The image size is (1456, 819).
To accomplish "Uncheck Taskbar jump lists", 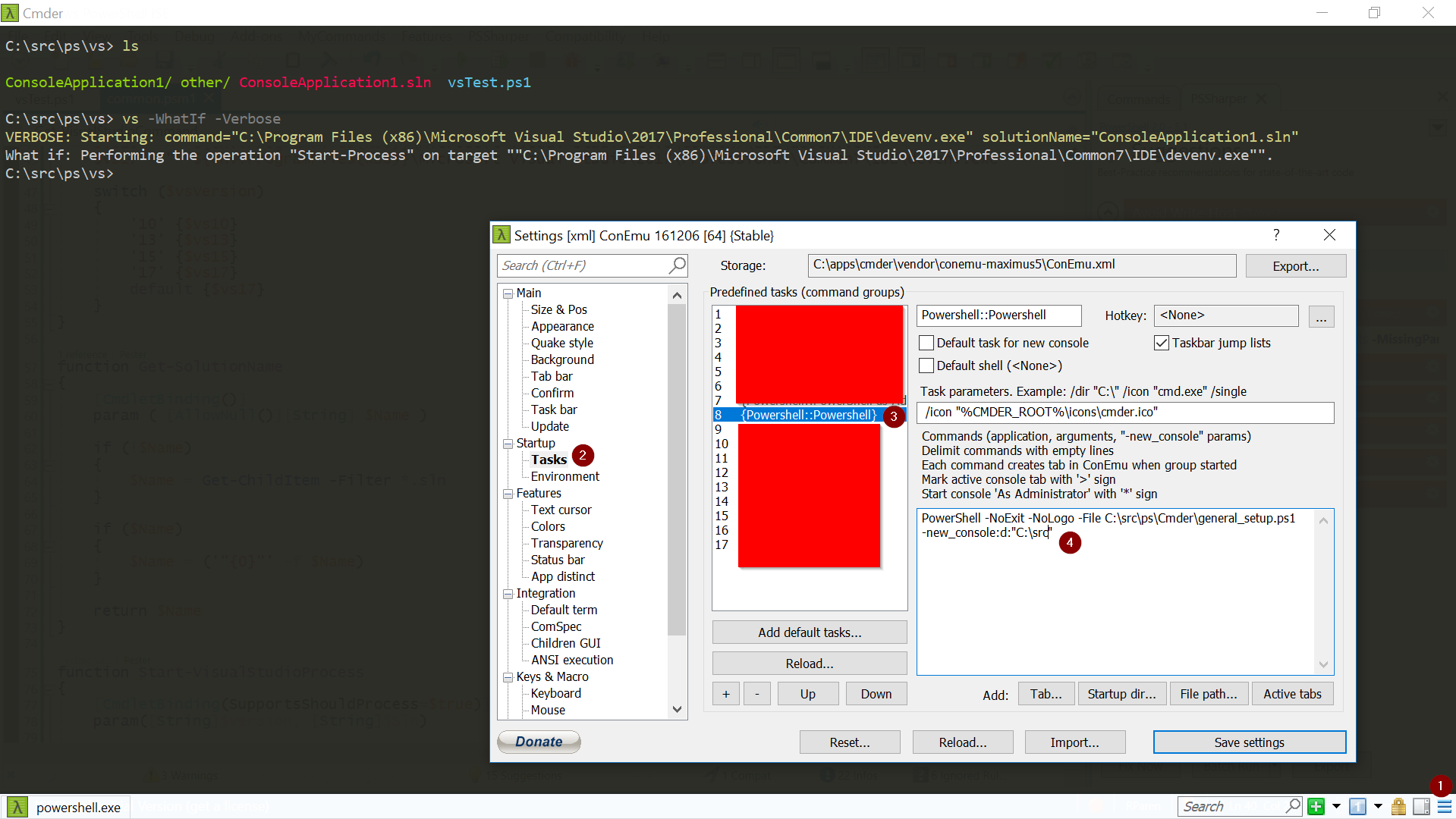I will [1161, 343].
